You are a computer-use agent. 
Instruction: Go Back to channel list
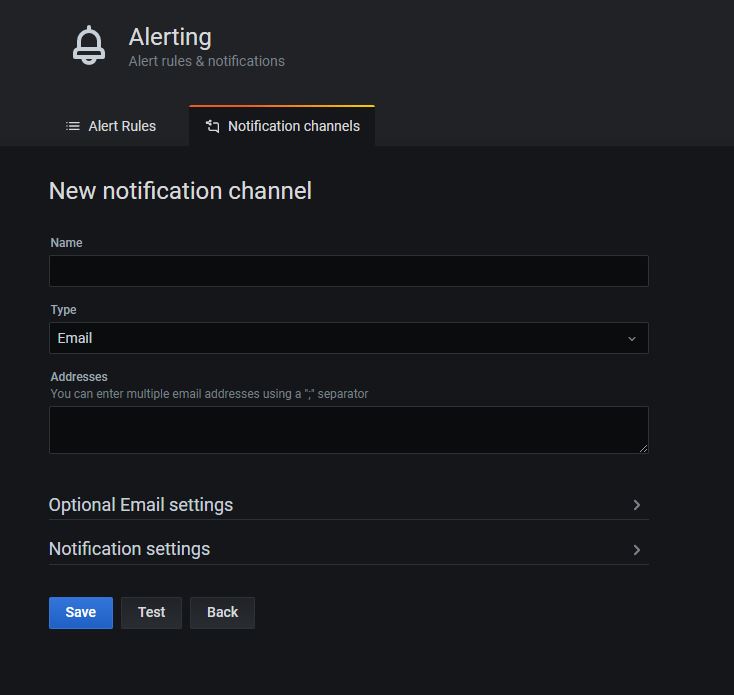[222, 613]
